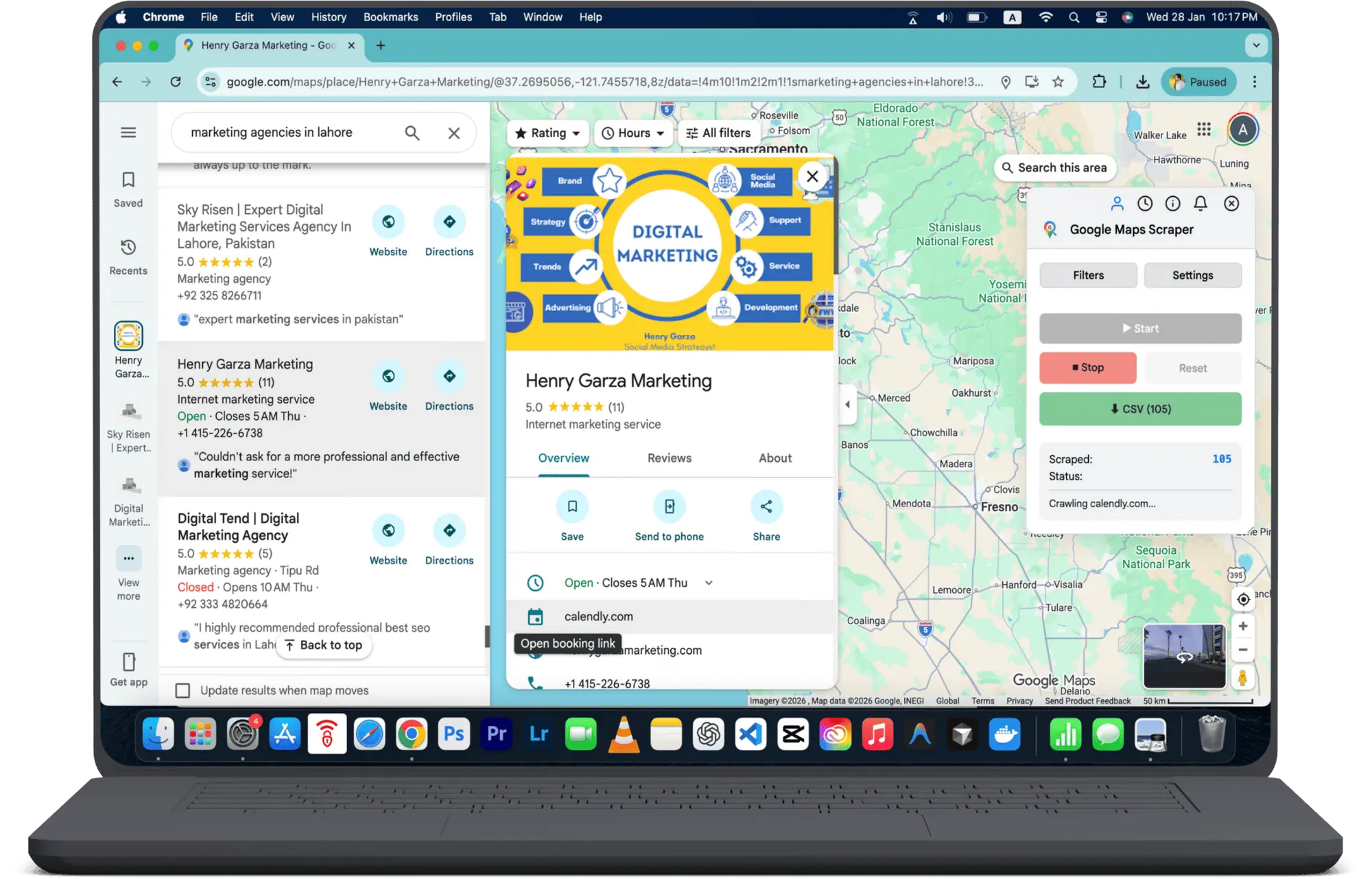Download the CSV (105) file
1372x879 pixels.
[1140, 409]
